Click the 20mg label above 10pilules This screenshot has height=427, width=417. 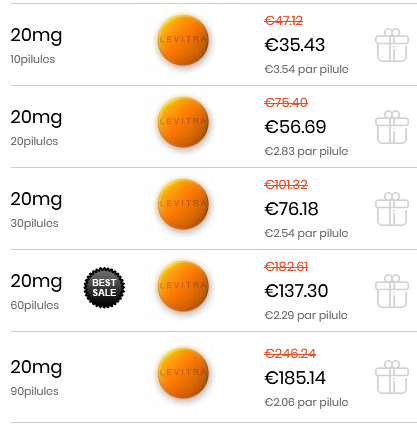tap(36, 35)
